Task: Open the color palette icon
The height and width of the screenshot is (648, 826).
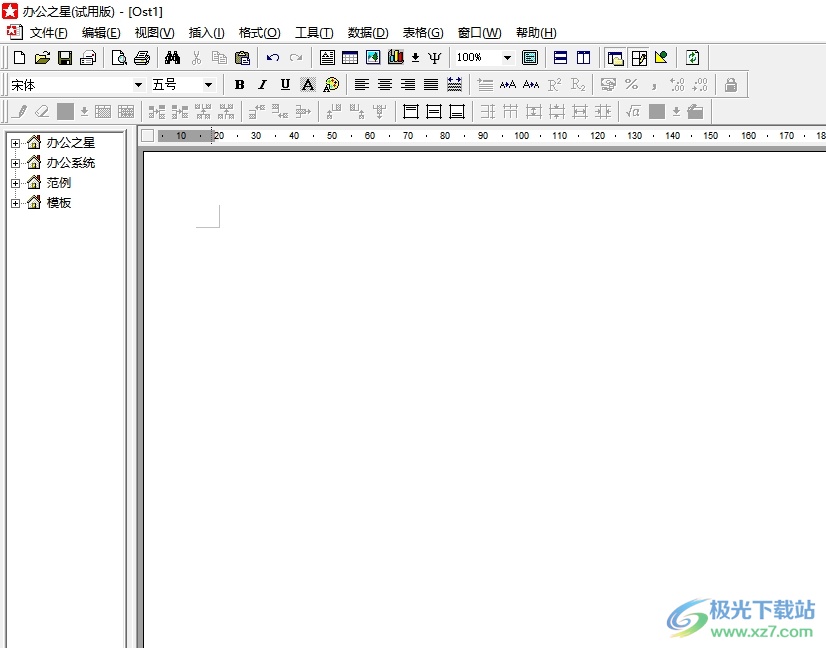Action: 331,85
